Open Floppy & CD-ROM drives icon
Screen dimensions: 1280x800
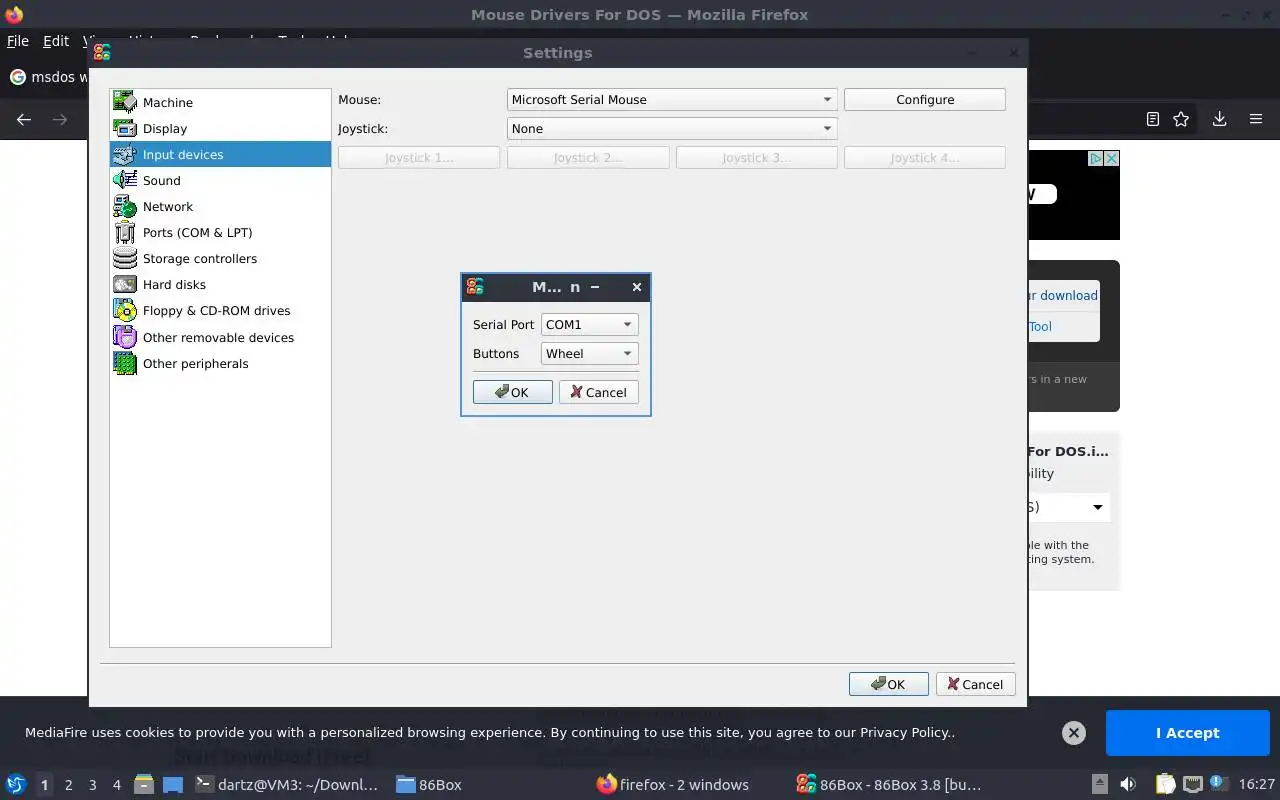click(x=125, y=310)
